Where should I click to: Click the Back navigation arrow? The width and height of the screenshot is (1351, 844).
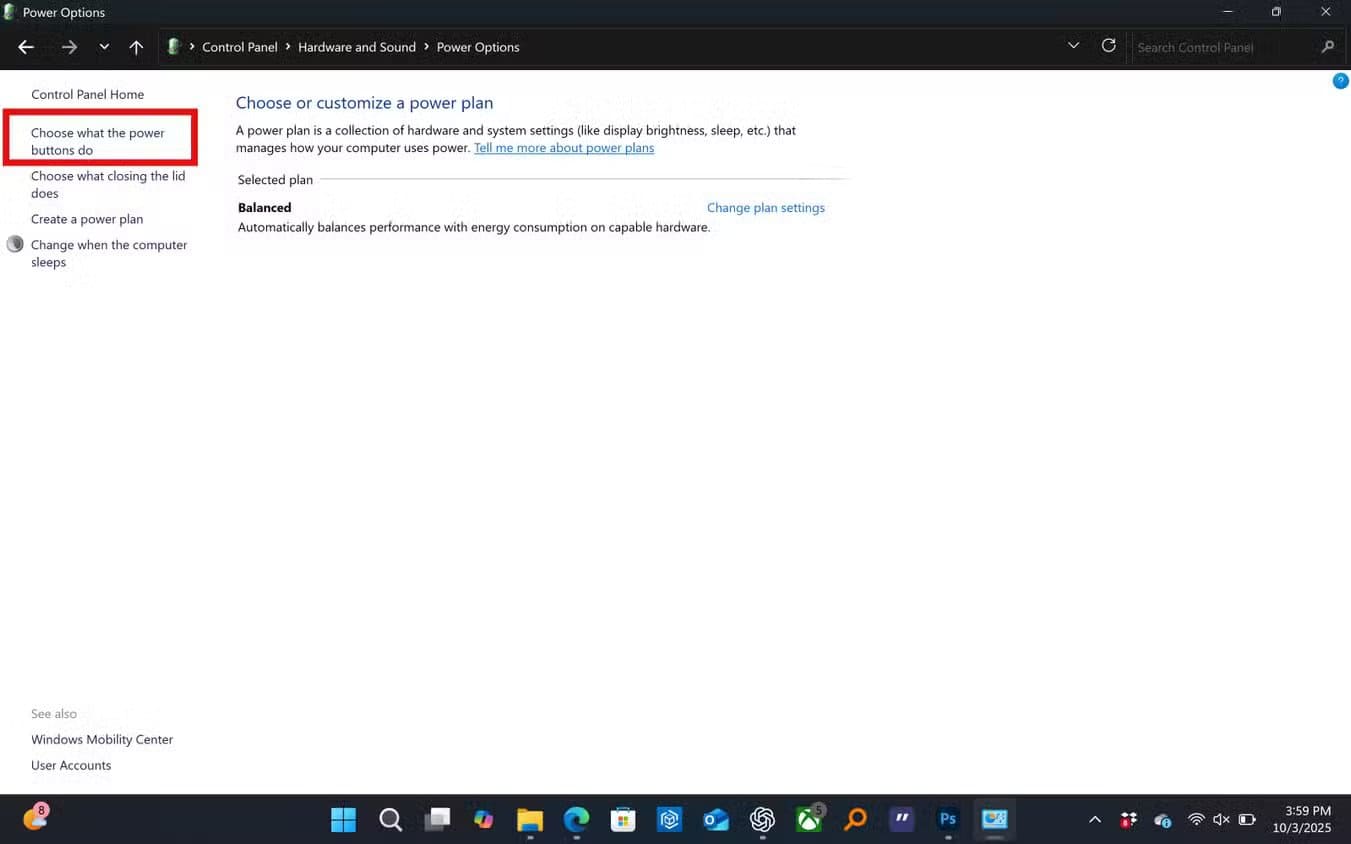point(26,47)
